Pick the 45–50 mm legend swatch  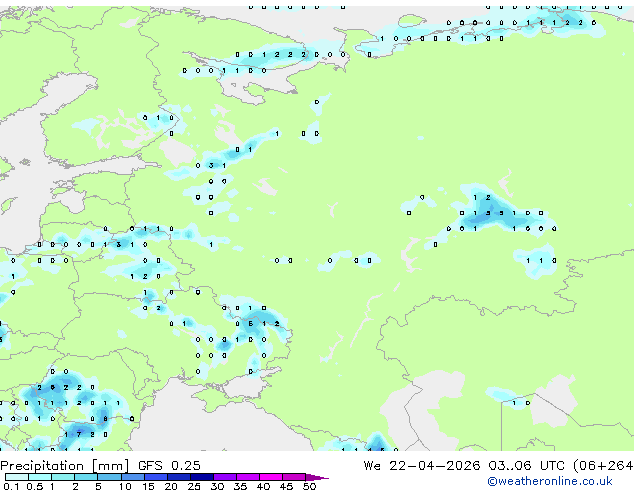(x=294, y=477)
